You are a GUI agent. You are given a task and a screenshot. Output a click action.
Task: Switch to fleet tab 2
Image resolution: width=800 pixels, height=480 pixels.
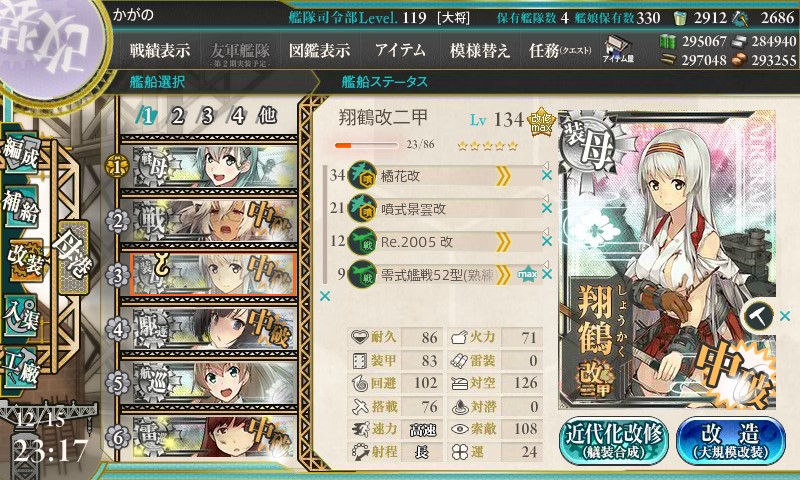pyautogui.click(x=177, y=116)
